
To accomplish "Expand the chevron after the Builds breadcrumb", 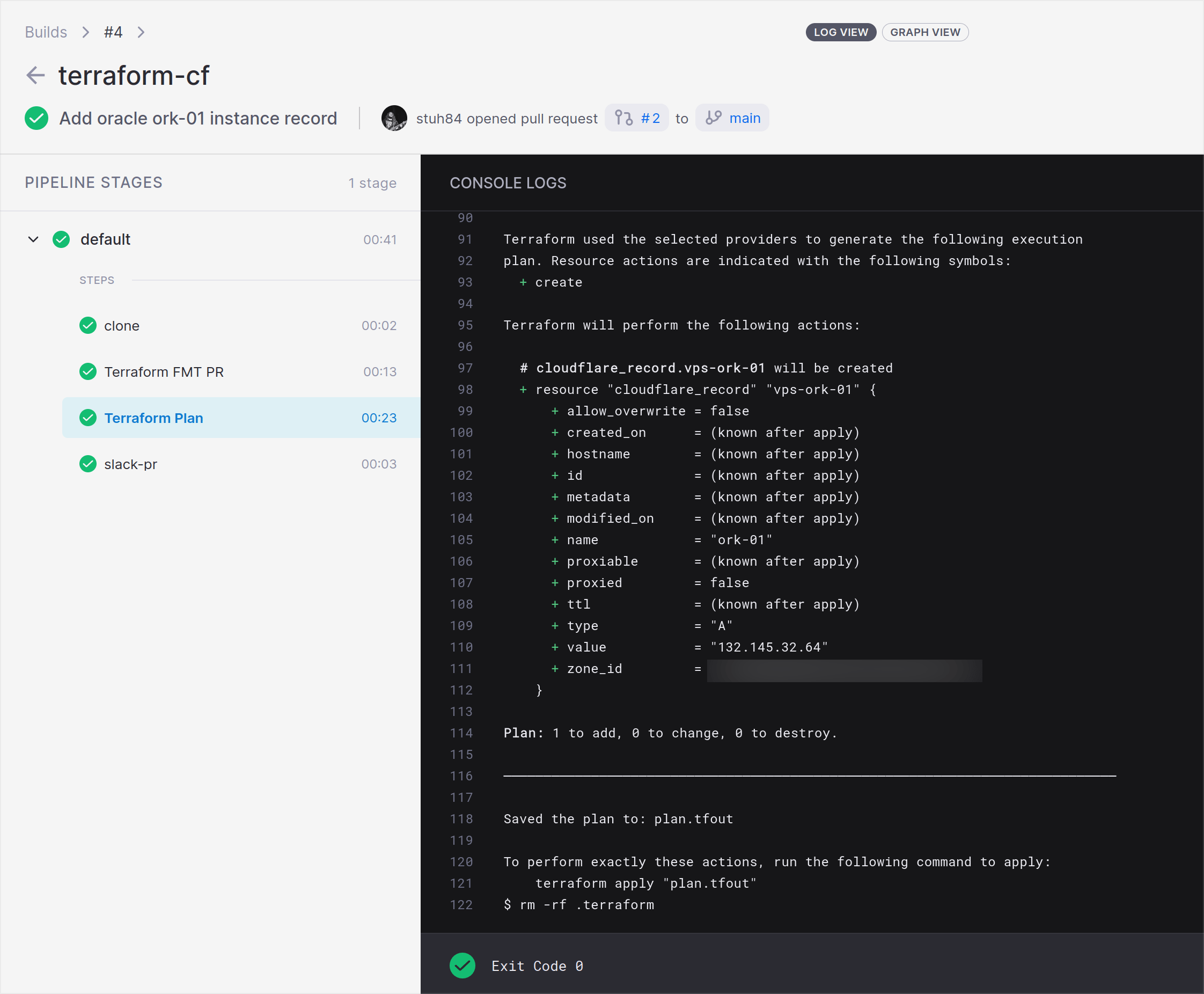I will click(x=85, y=32).
